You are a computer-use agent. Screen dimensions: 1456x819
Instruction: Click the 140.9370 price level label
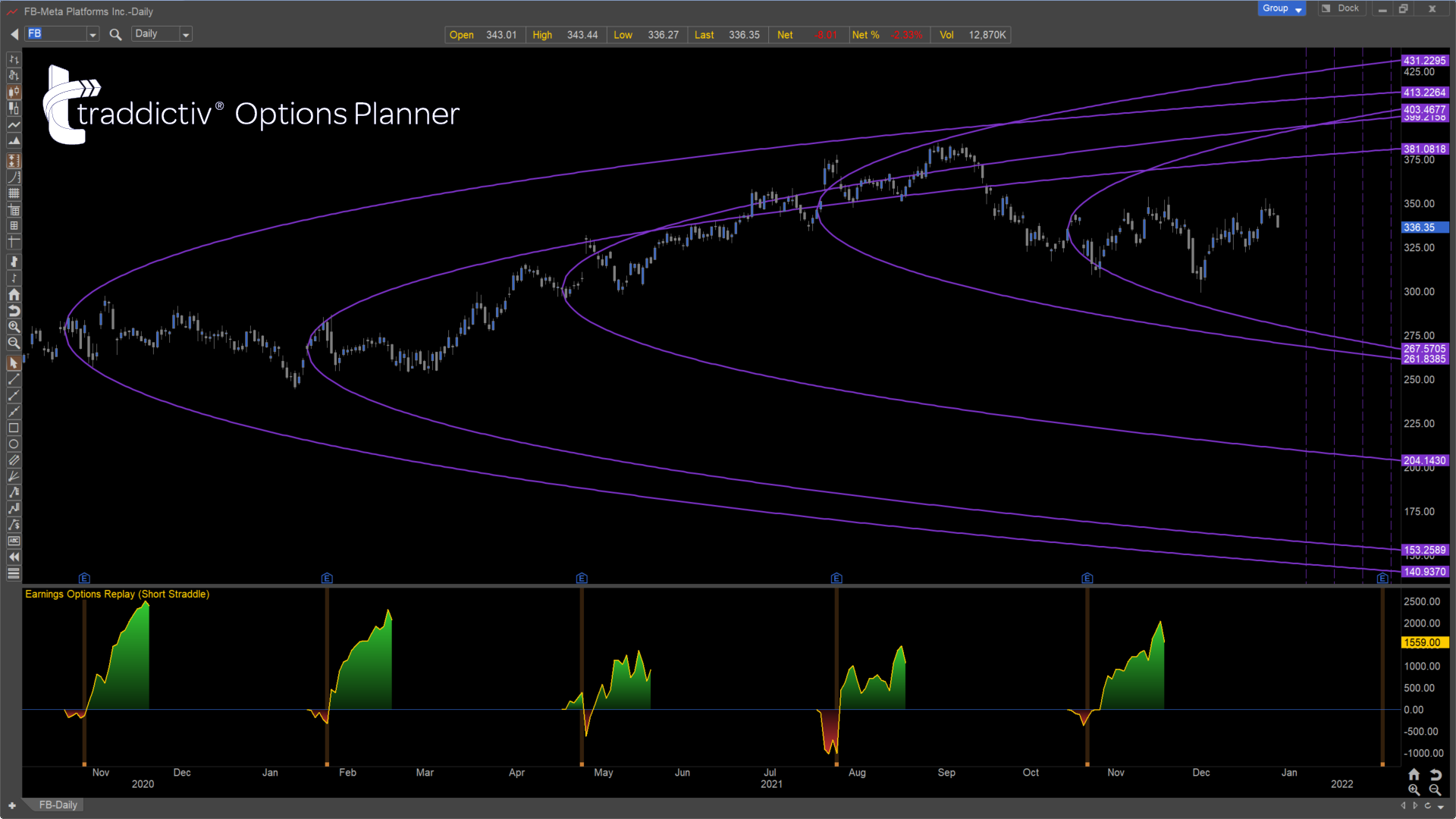coord(1425,572)
